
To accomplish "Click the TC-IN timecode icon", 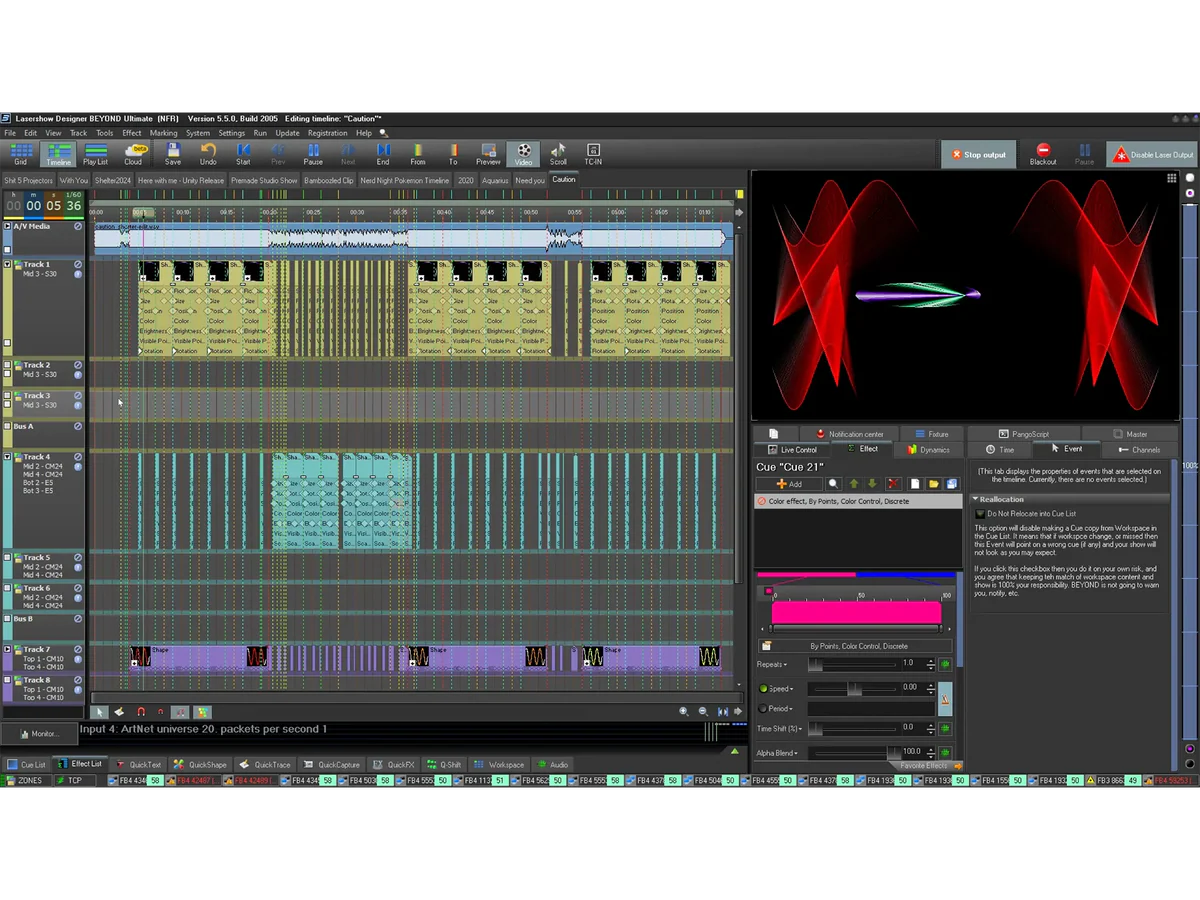I will point(593,154).
